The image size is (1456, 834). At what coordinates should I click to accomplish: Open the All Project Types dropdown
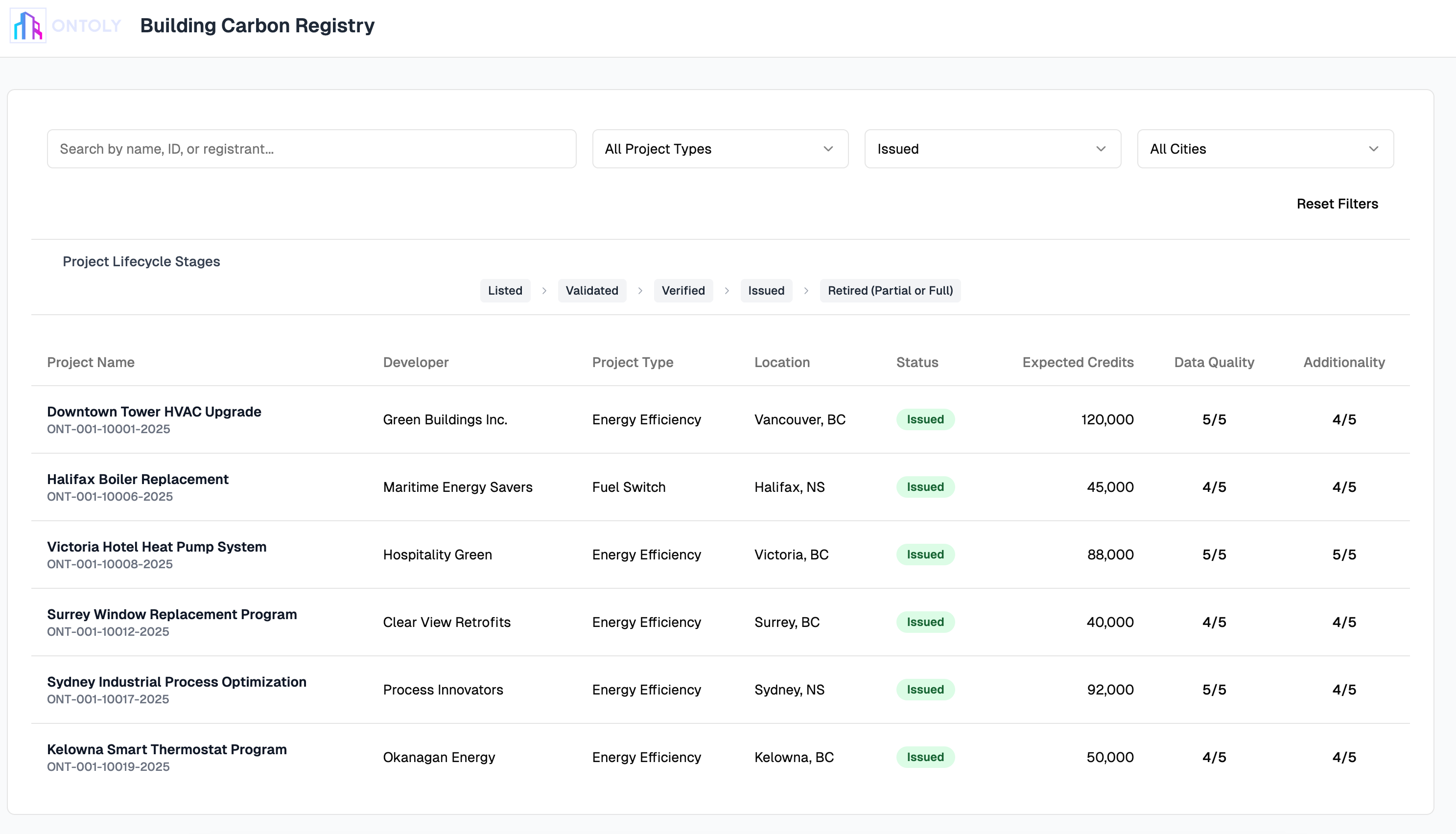click(x=719, y=149)
